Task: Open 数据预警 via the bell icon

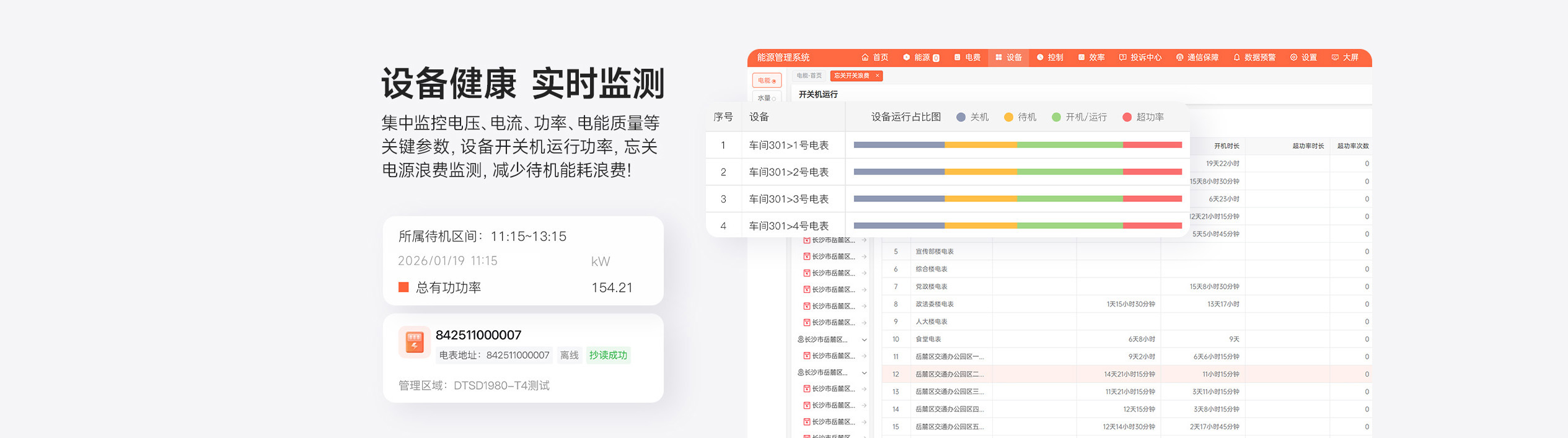Action: pos(1236,58)
